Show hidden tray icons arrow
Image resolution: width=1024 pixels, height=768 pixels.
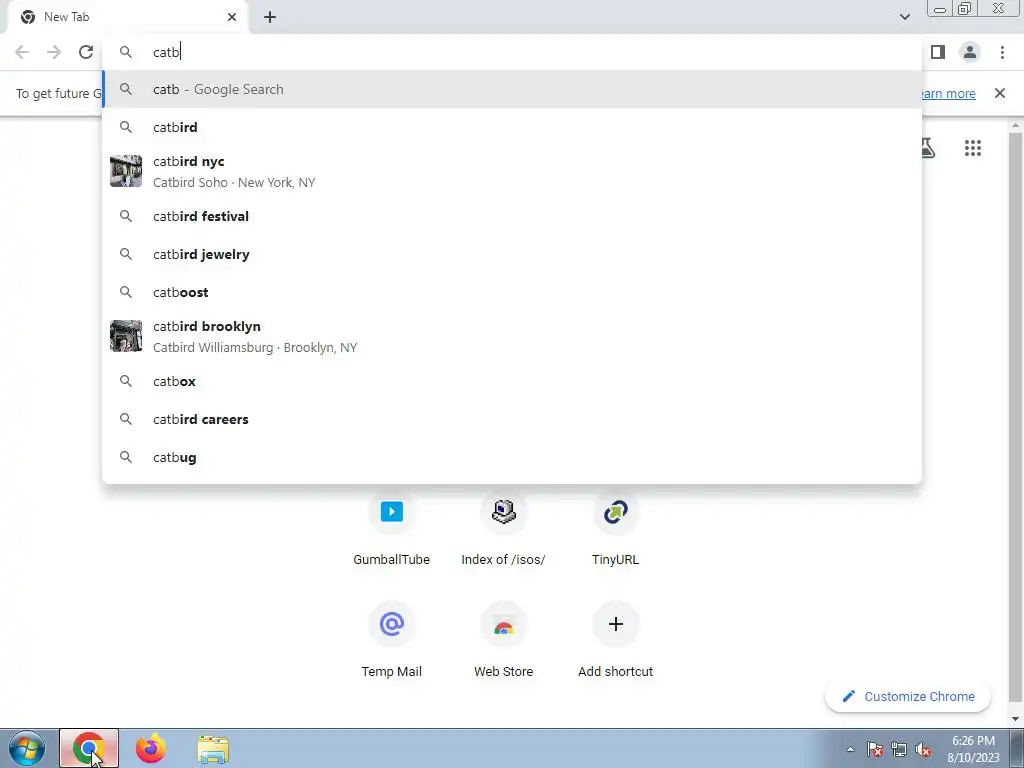850,749
